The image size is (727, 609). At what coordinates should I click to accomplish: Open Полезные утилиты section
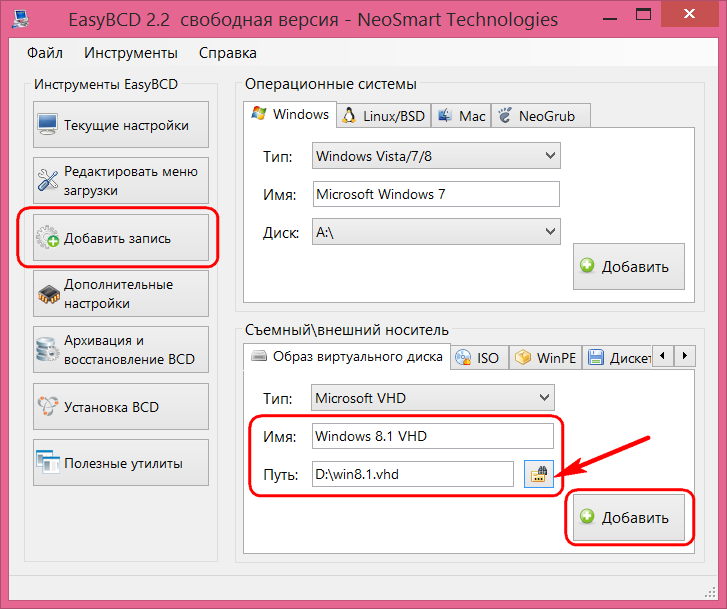pos(121,462)
